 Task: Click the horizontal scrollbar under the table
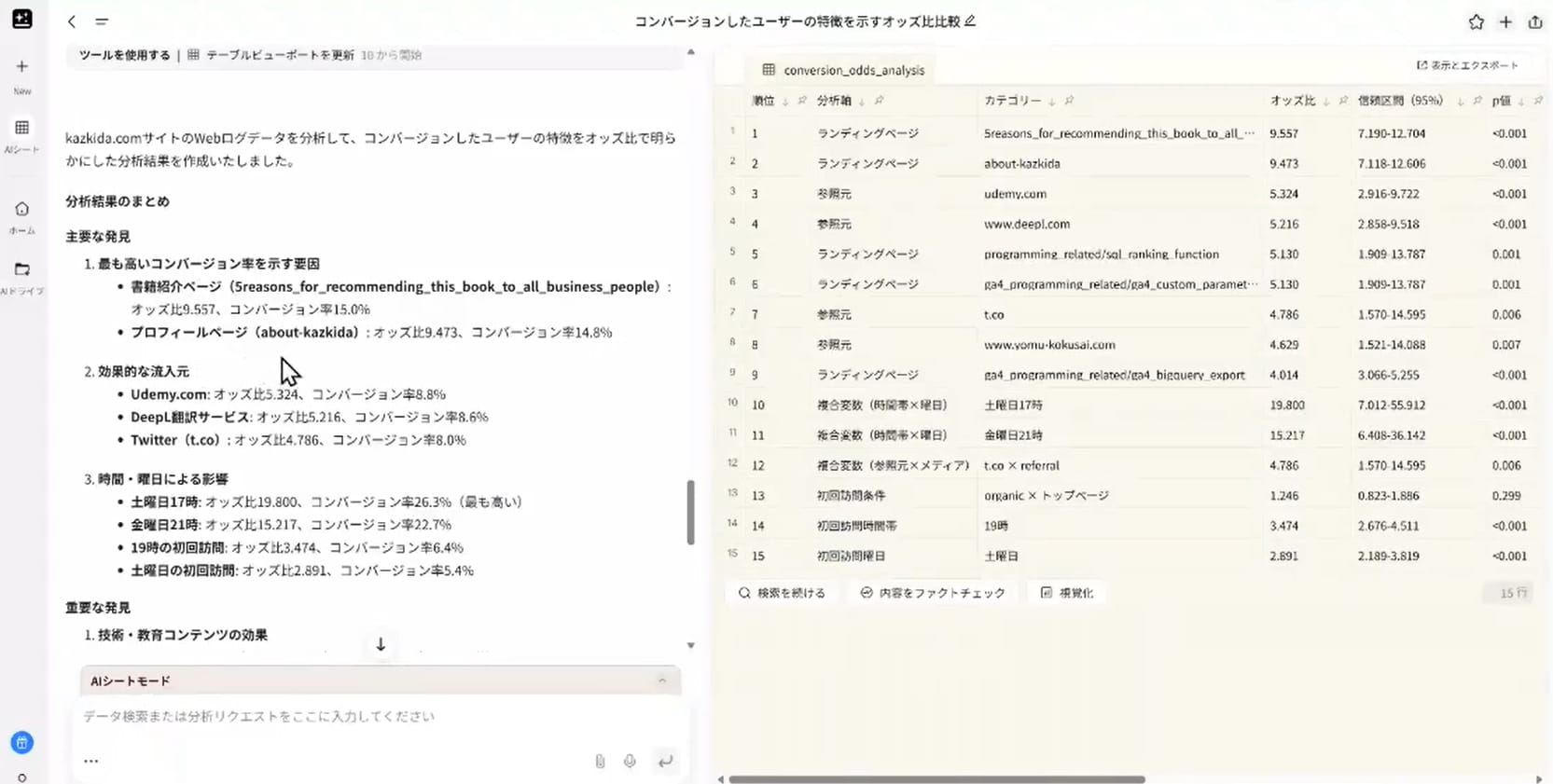936,779
